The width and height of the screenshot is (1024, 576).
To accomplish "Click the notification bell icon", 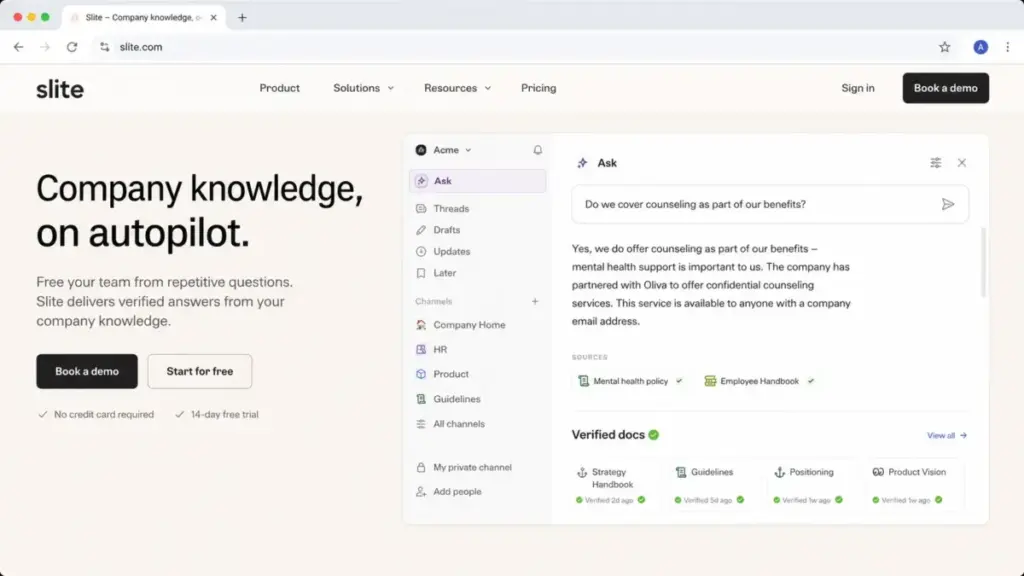I will (x=537, y=150).
